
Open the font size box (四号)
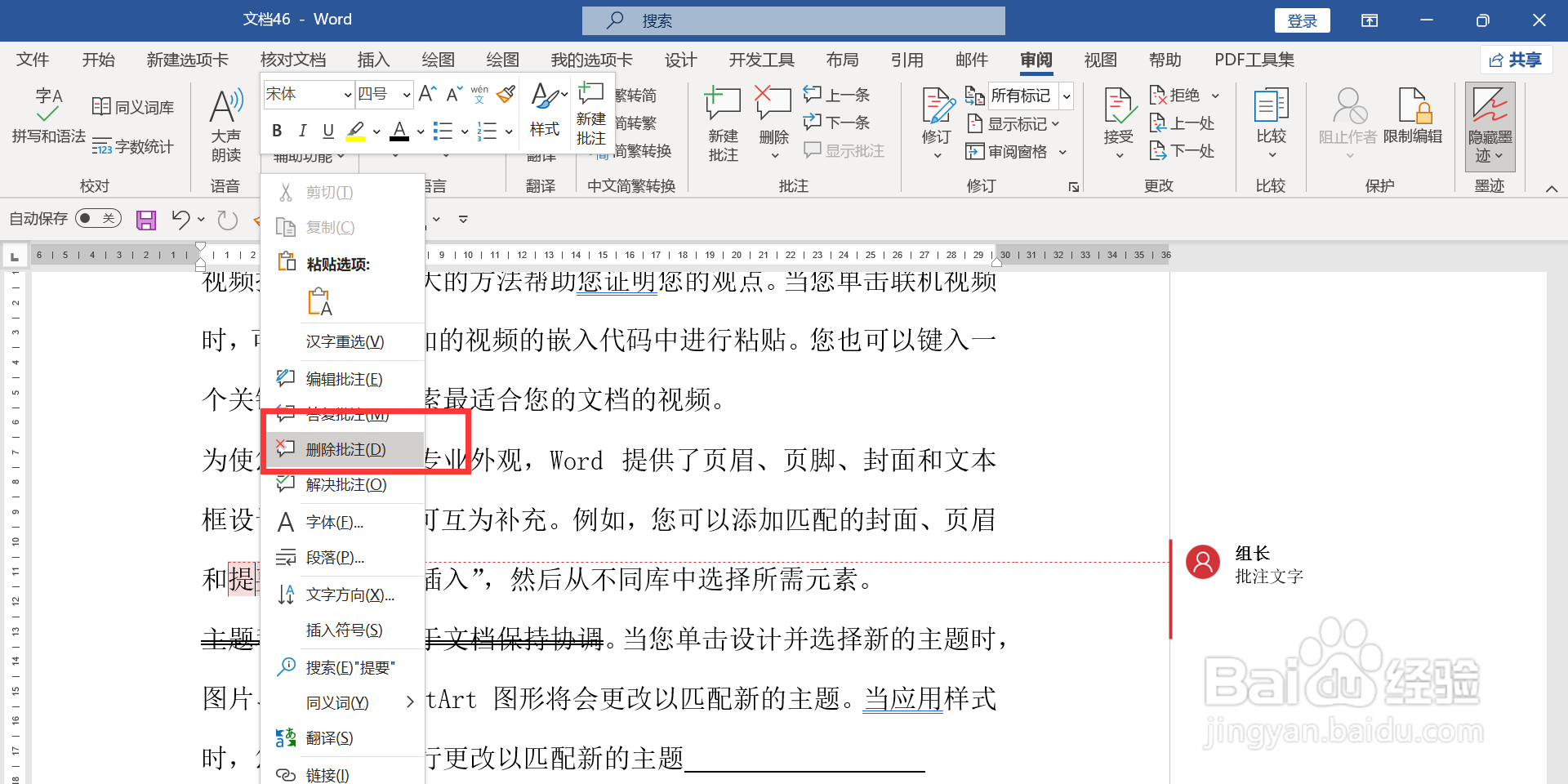click(385, 95)
